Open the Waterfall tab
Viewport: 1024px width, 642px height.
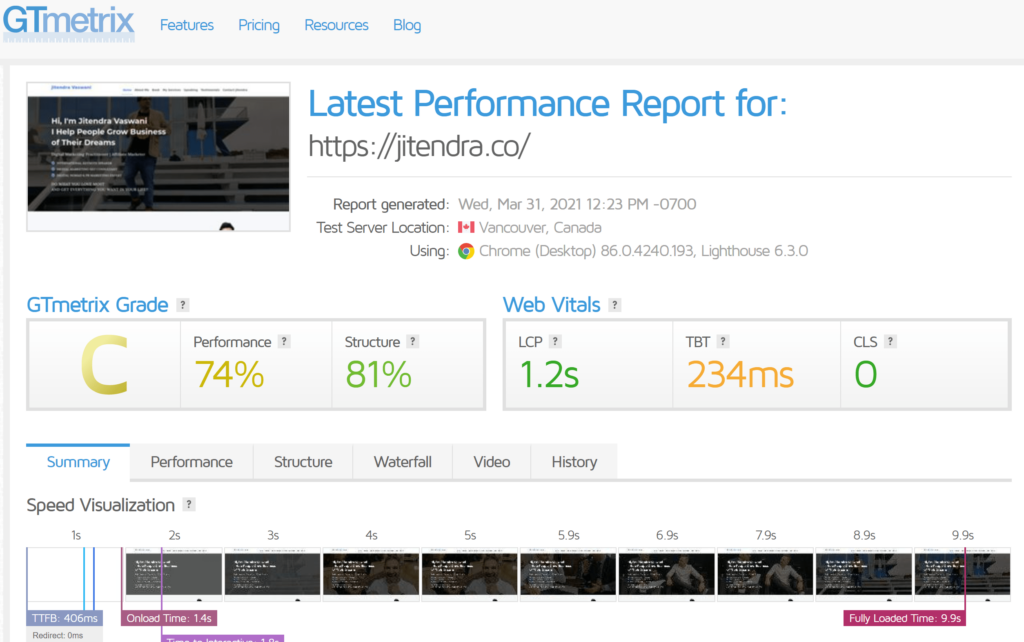coord(402,462)
